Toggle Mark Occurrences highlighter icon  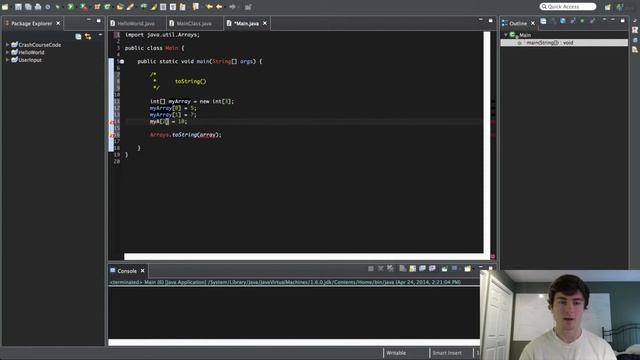click(x=153, y=7)
